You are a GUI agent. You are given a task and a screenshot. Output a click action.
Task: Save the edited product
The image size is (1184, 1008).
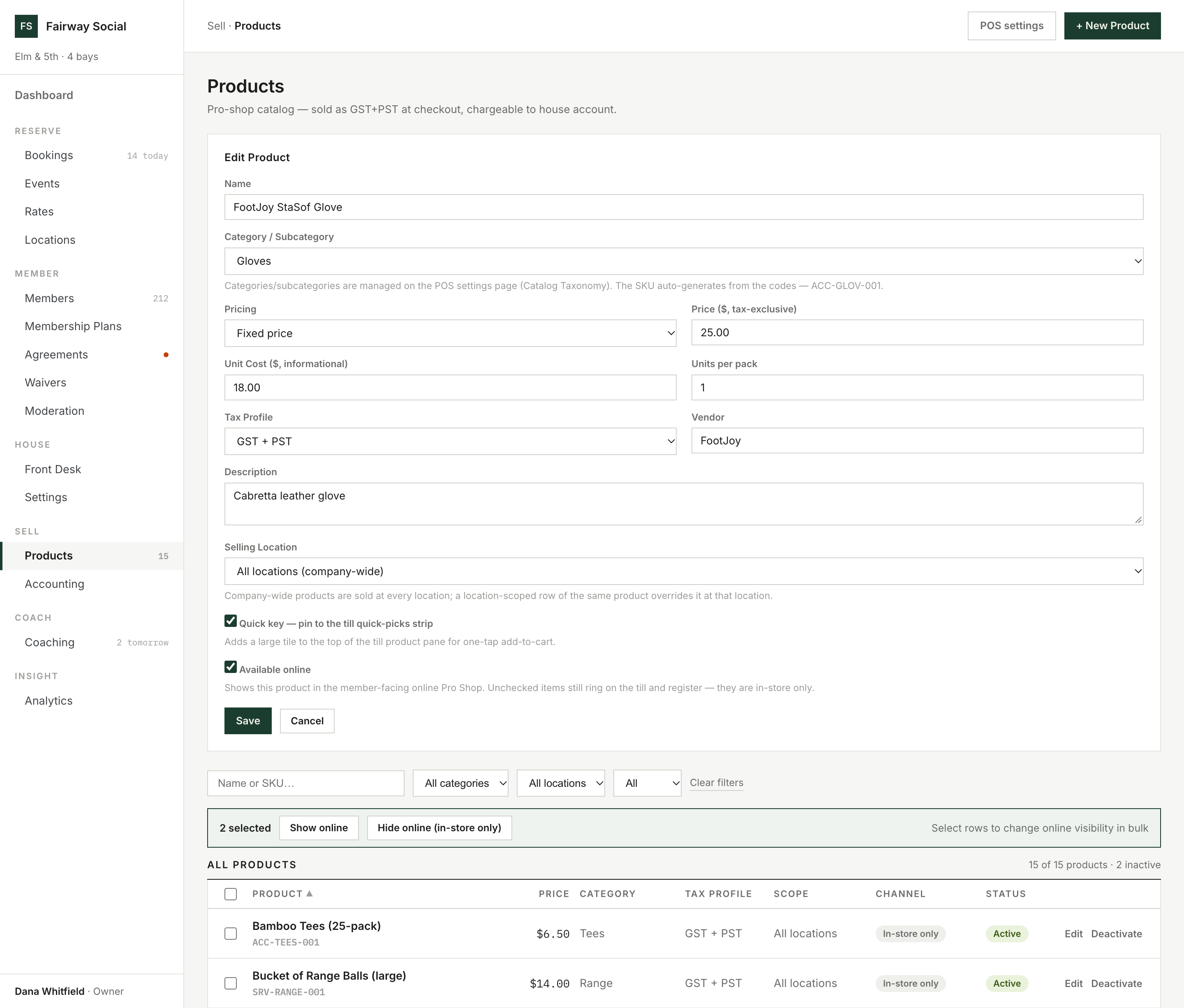pos(248,721)
